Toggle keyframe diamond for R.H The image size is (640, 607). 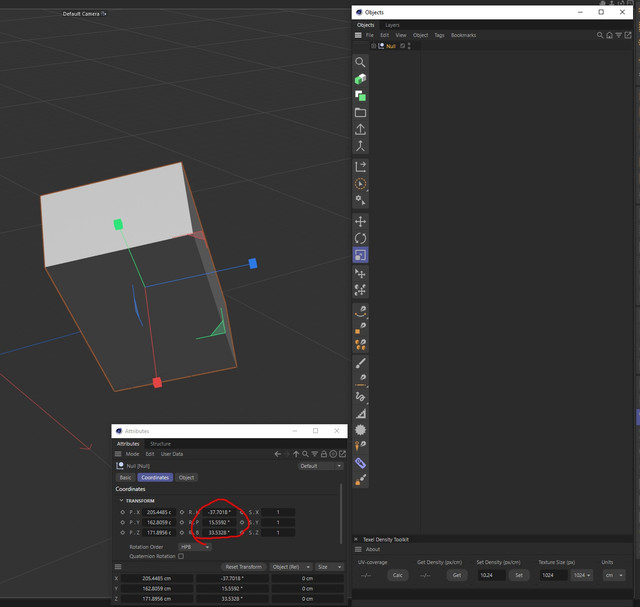[x=182, y=512]
